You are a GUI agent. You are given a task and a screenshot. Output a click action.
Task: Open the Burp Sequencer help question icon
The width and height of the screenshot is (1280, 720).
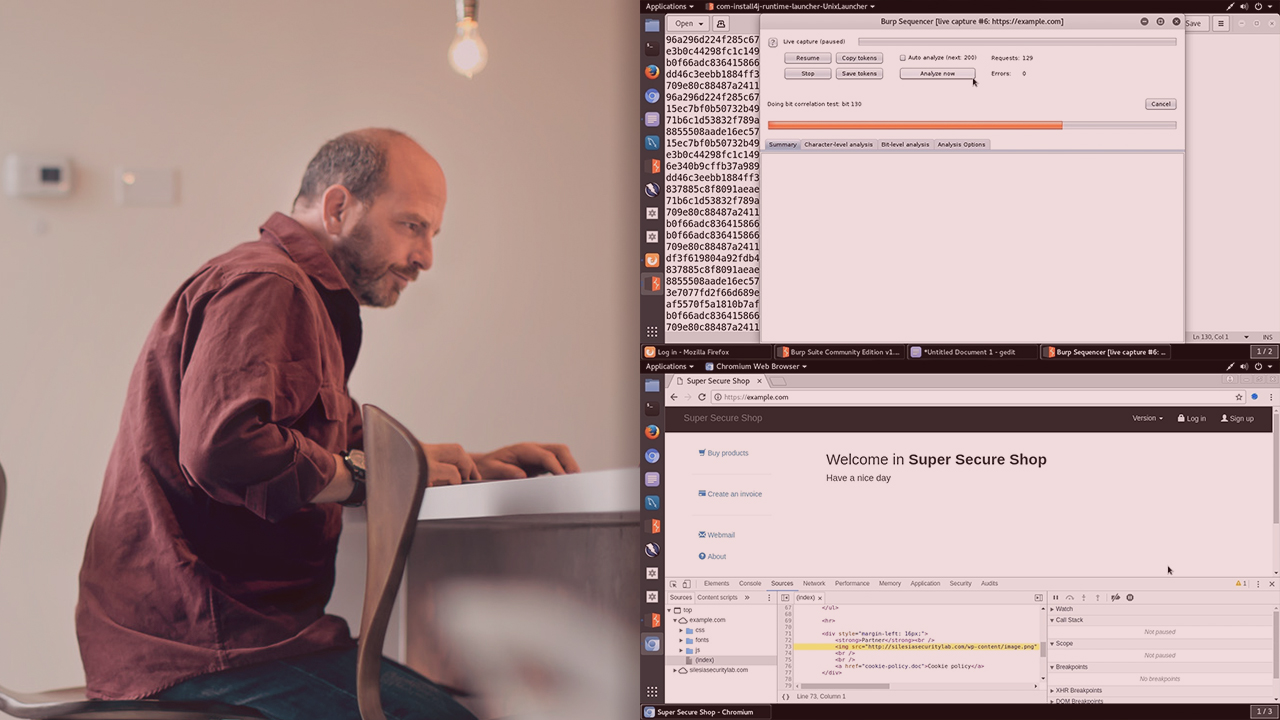773,42
